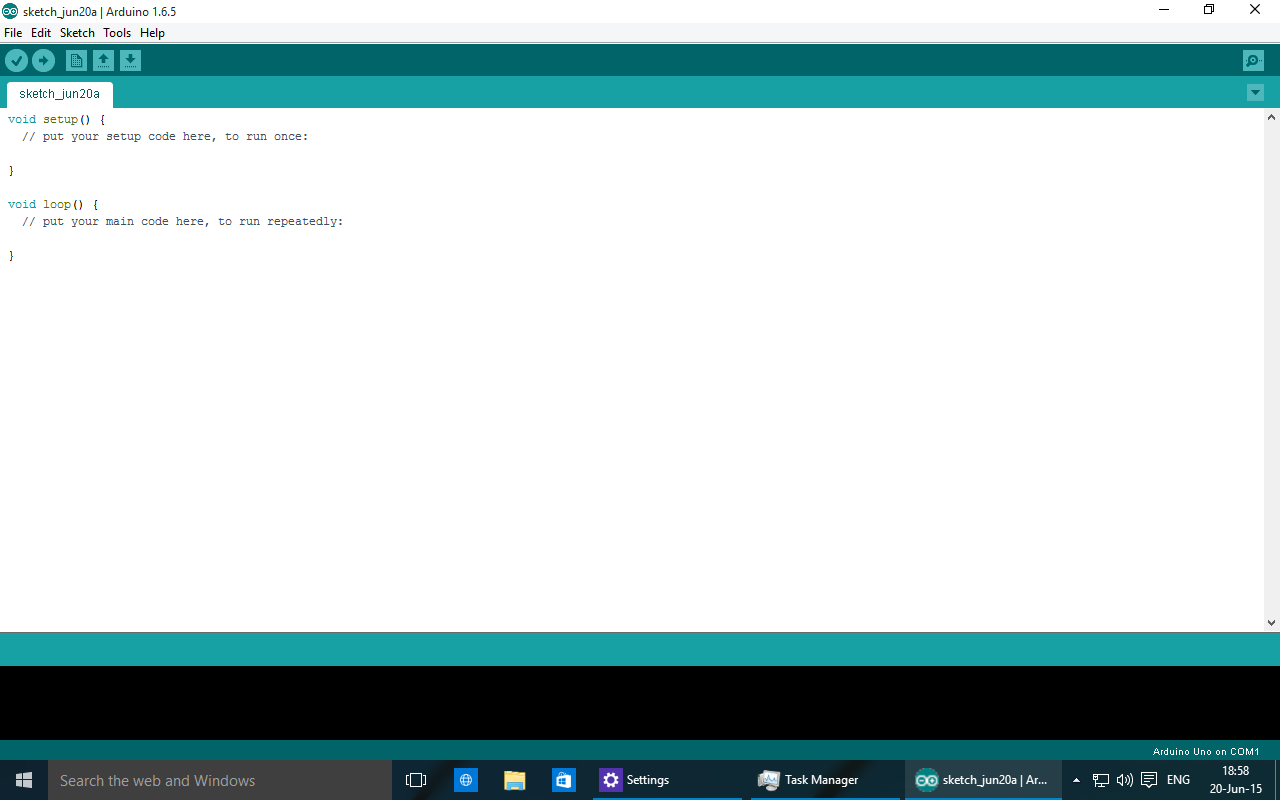Click the 'Search the web and Windows' box
The width and height of the screenshot is (1280, 800).
click(220, 780)
